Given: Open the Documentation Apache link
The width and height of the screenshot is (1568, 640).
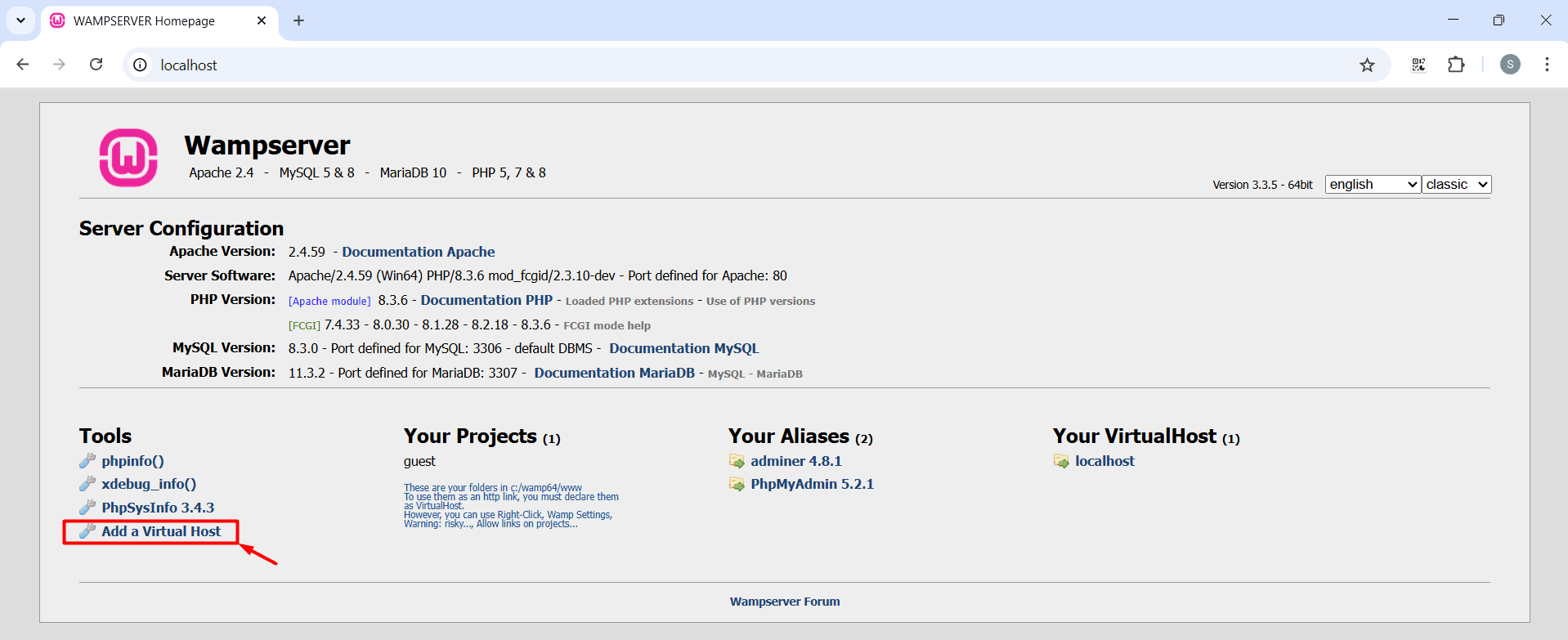Looking at the screenshot, I should (x=418, y=252).
